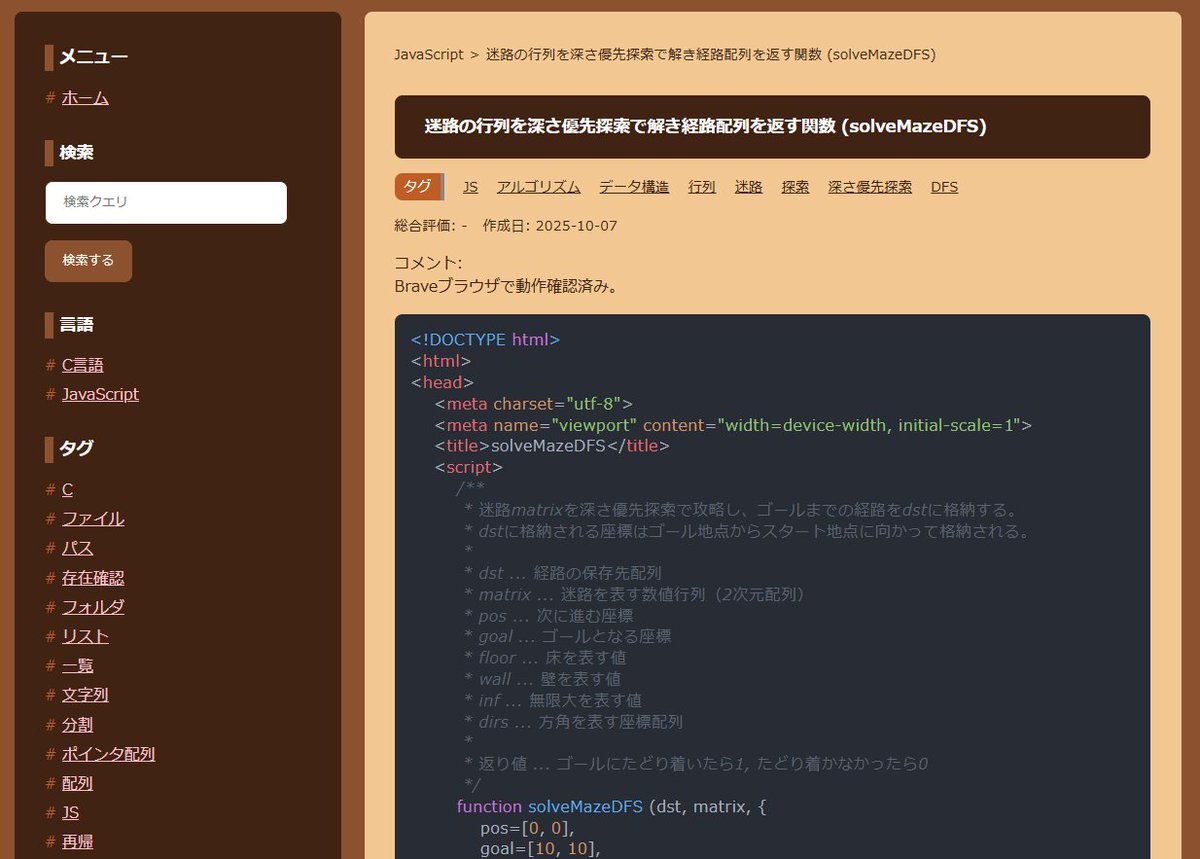Viewport: 1200px width, 859px height.
Task: Open the 存在確認 tag link
Action: [93, 578]
